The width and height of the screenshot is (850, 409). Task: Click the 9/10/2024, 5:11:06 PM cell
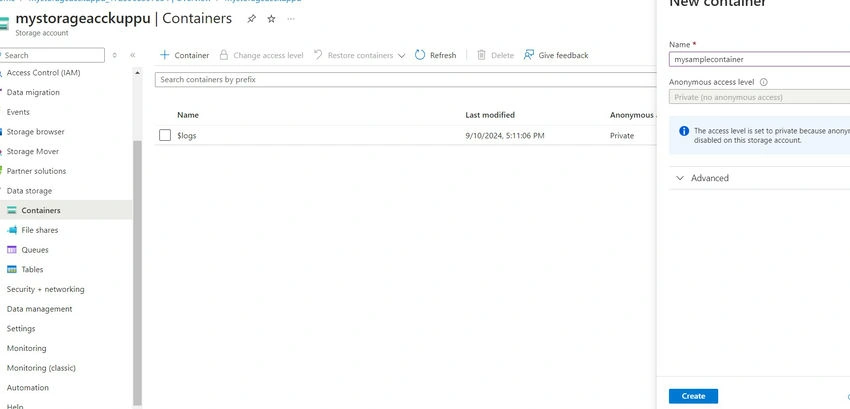pos(505,136)
